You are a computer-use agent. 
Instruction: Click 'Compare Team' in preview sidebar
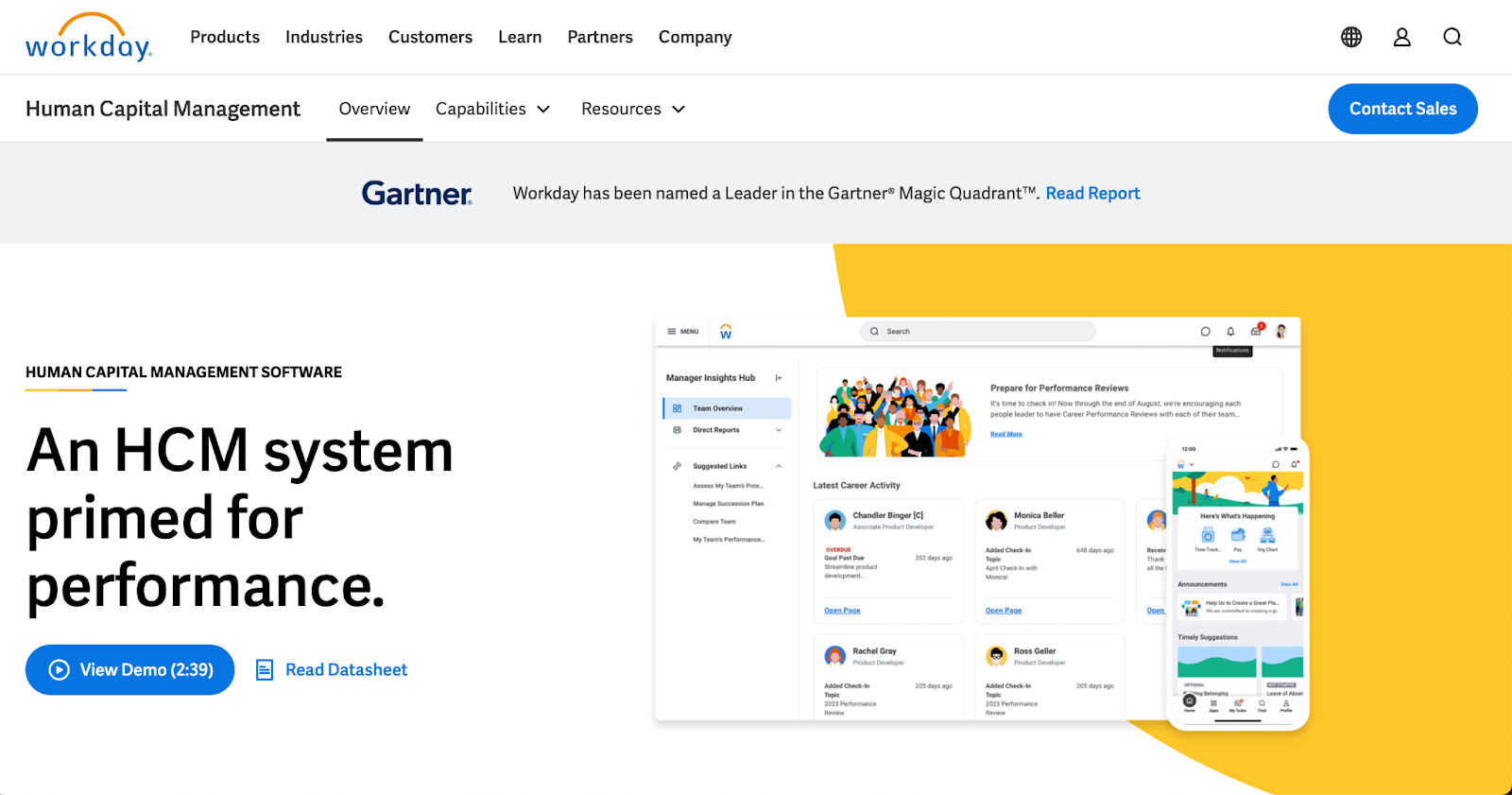[714, 522]
